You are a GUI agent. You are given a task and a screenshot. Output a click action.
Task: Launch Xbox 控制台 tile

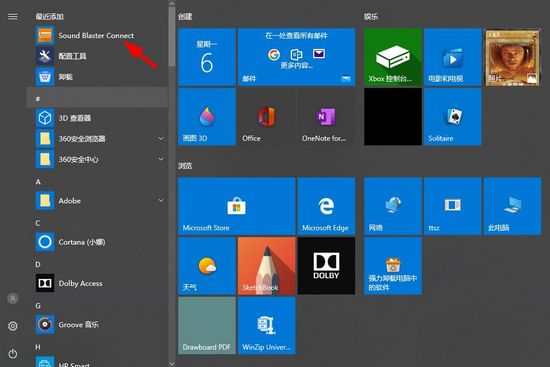(393, 57)
